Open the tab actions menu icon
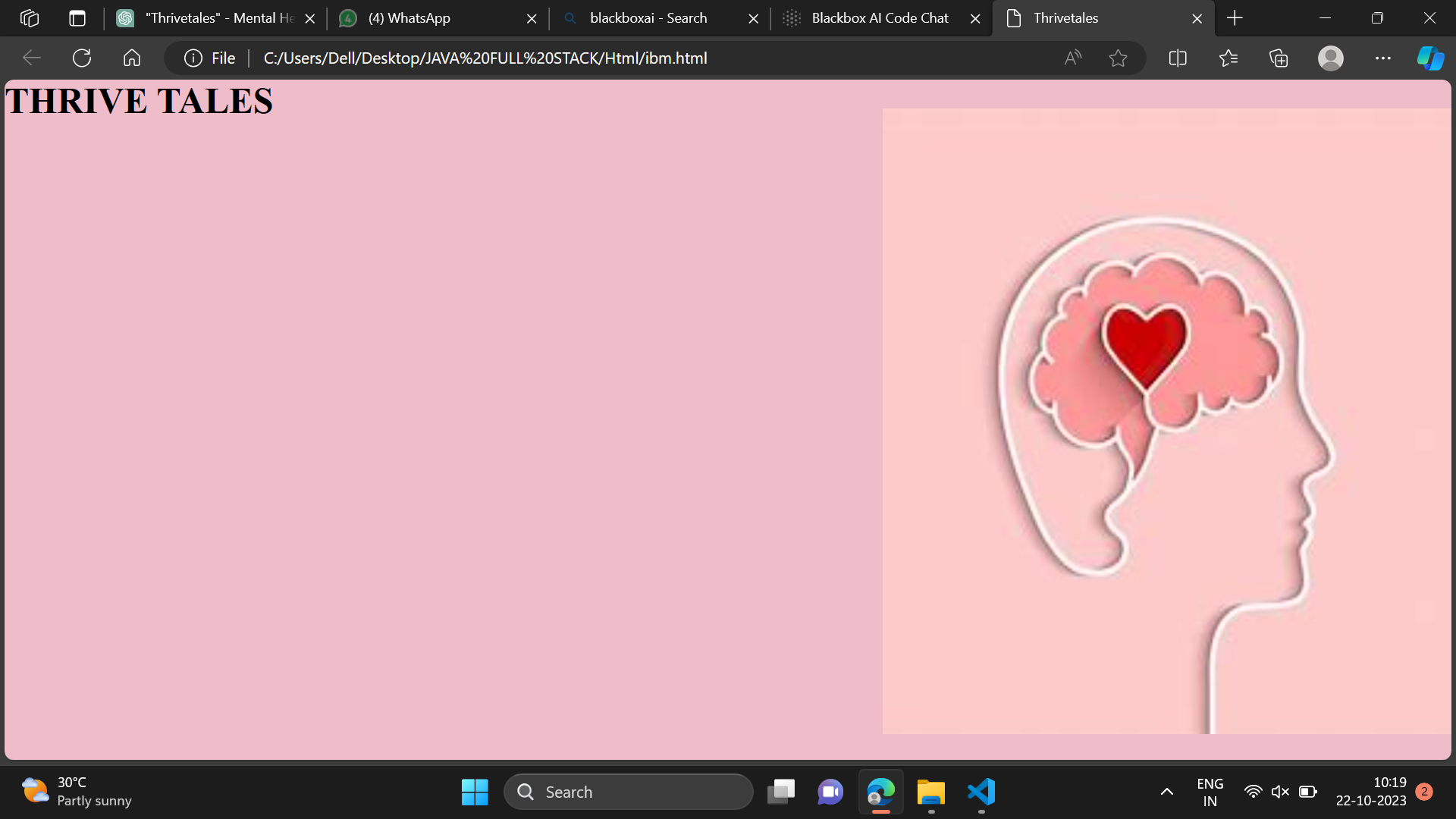The height and width of the screenshot is (819, 1456). (x=77, y=18)
